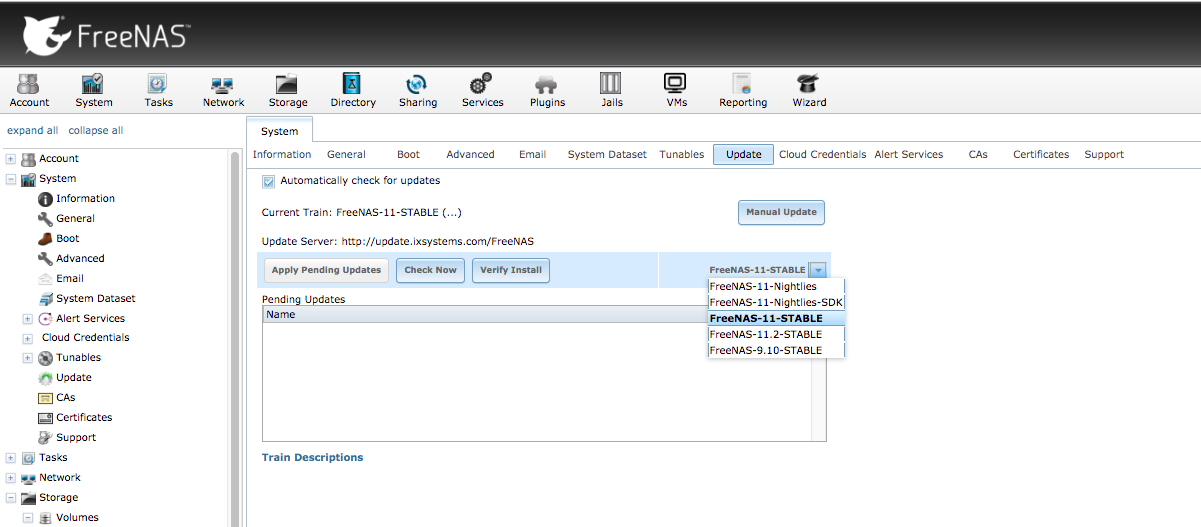Switch to the Certificates tab
Screen dimensions: 1201x527
(1041, 154)
